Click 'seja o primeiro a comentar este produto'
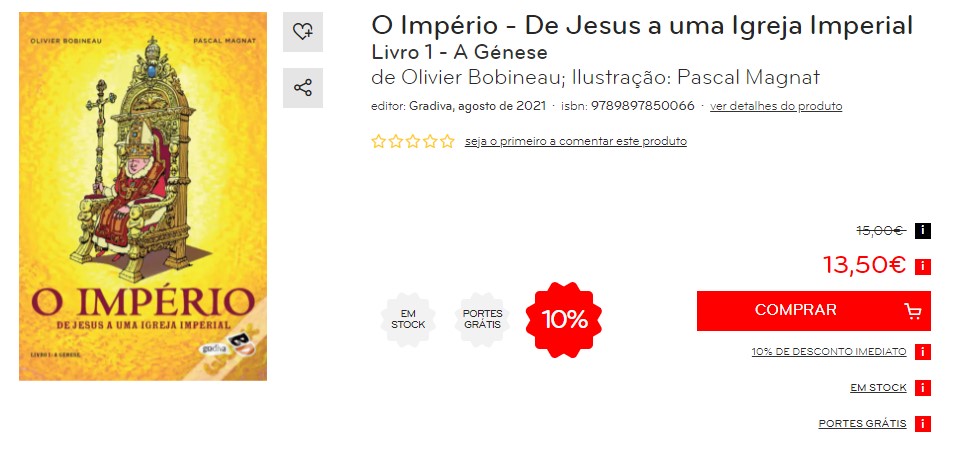Image resolution: width=959 pixels, height=458 pixels. (576, 141)
